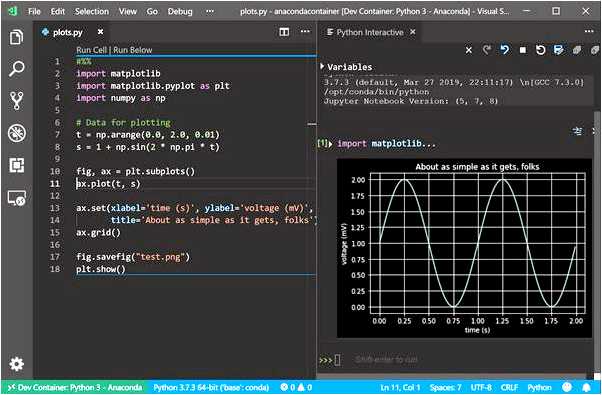Collapse all cell inputs icon
The height and width of the screenshot is (395, 602).
[x=595, y=50]
